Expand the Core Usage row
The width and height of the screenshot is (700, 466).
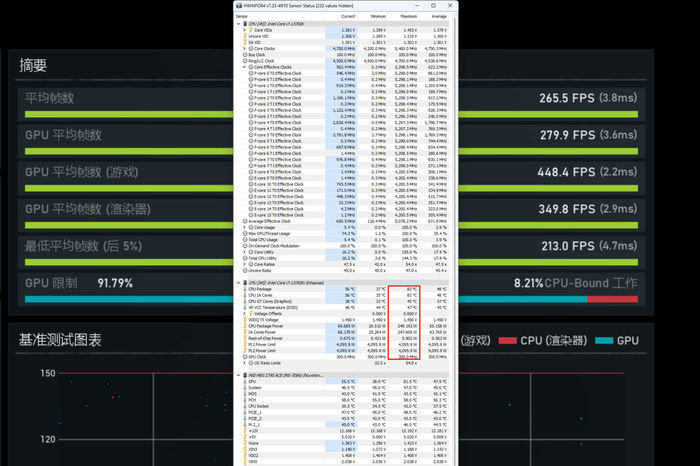244,227
